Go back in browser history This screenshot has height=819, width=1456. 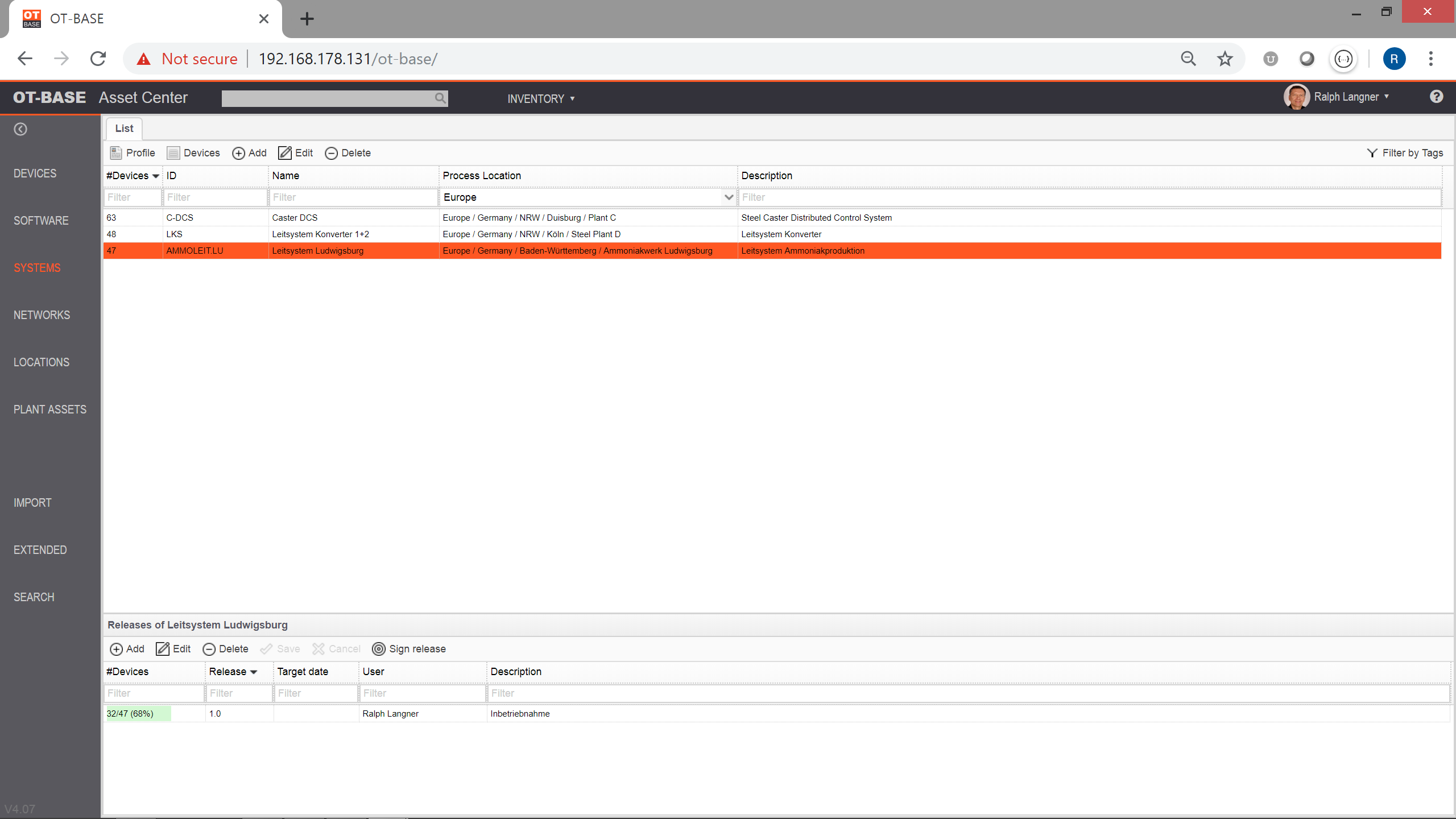click(25, 59)
